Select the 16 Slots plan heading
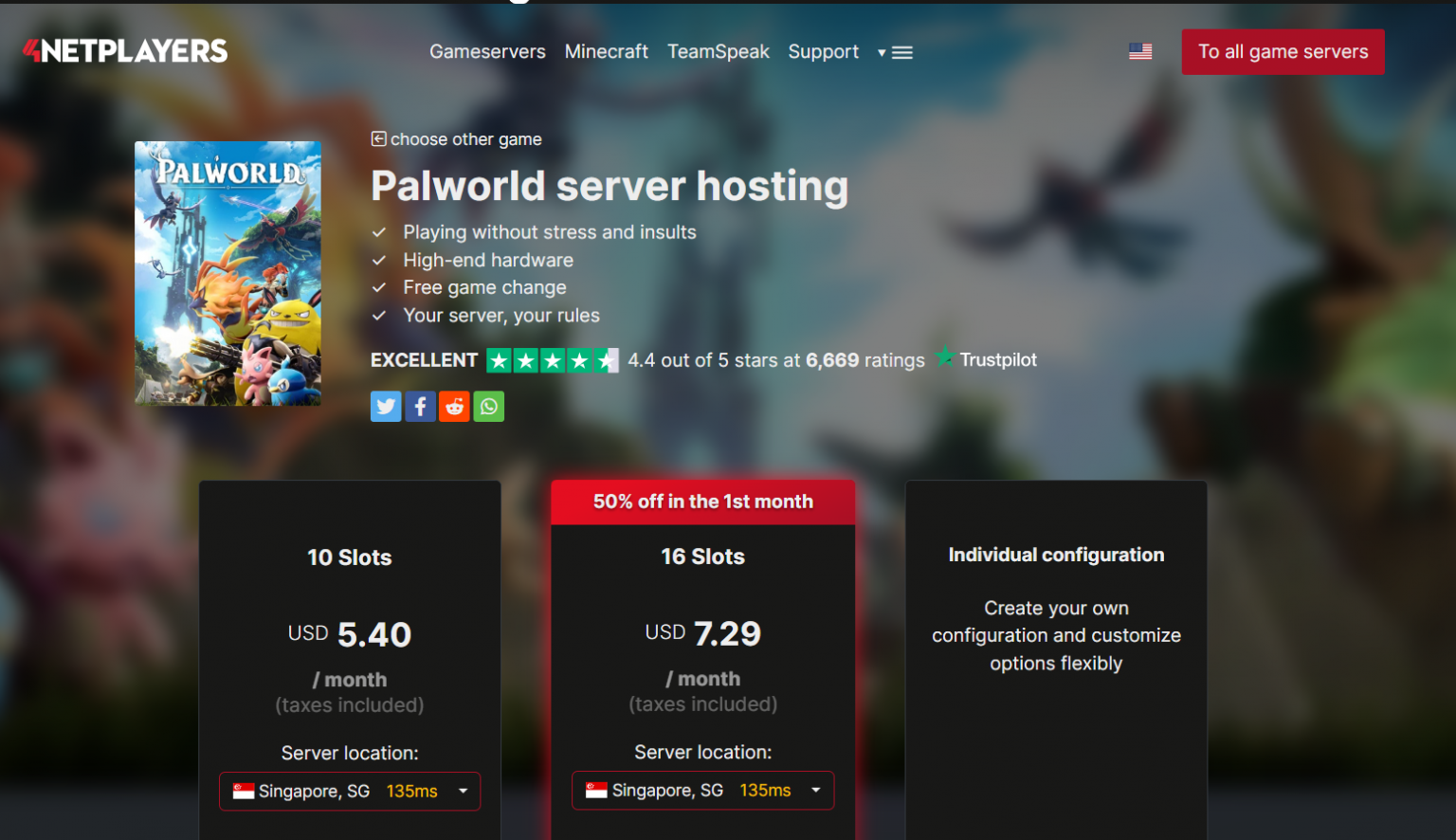Screen dimensions: 1456x840 [x=702, y=557]
